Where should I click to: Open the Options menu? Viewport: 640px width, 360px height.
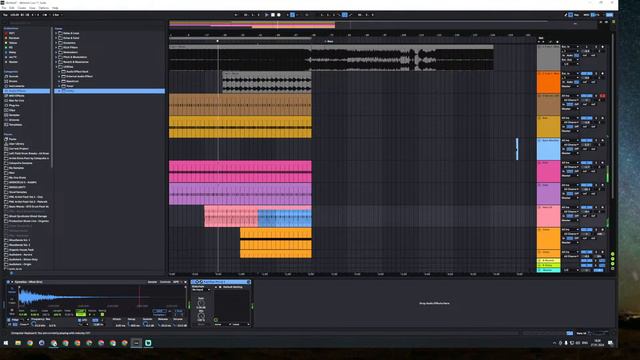coord(43,8)
